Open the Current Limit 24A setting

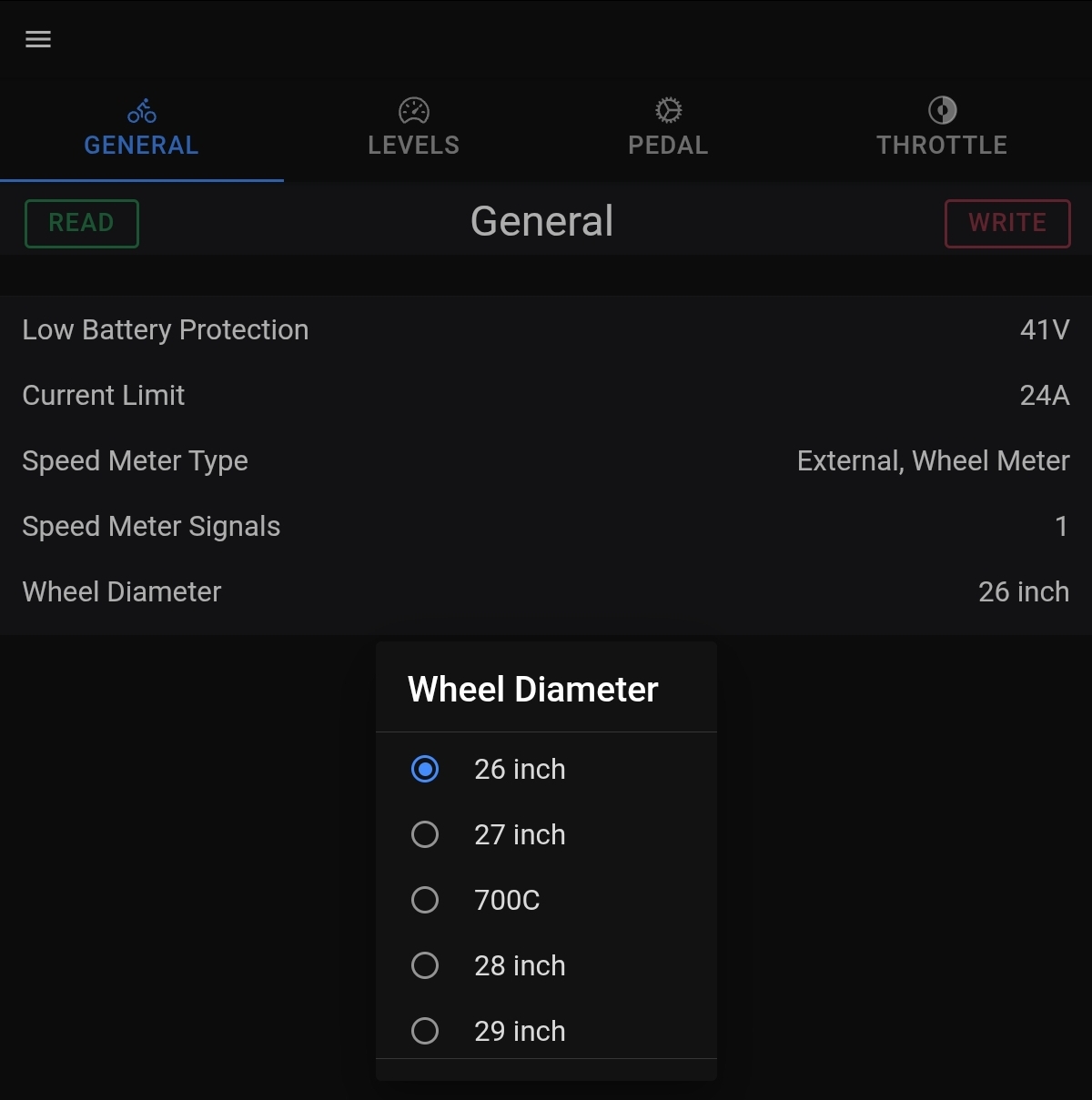[x=546, y=395]
